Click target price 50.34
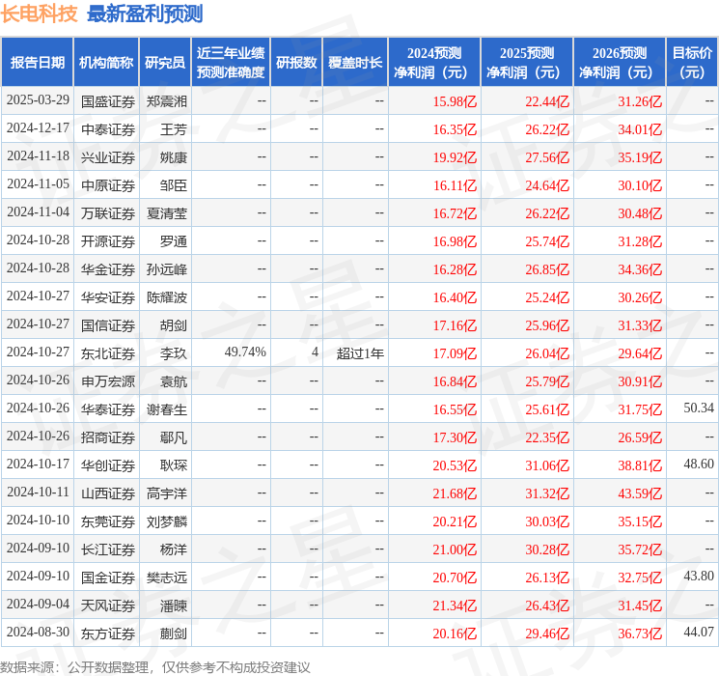 tap(699, 408)
